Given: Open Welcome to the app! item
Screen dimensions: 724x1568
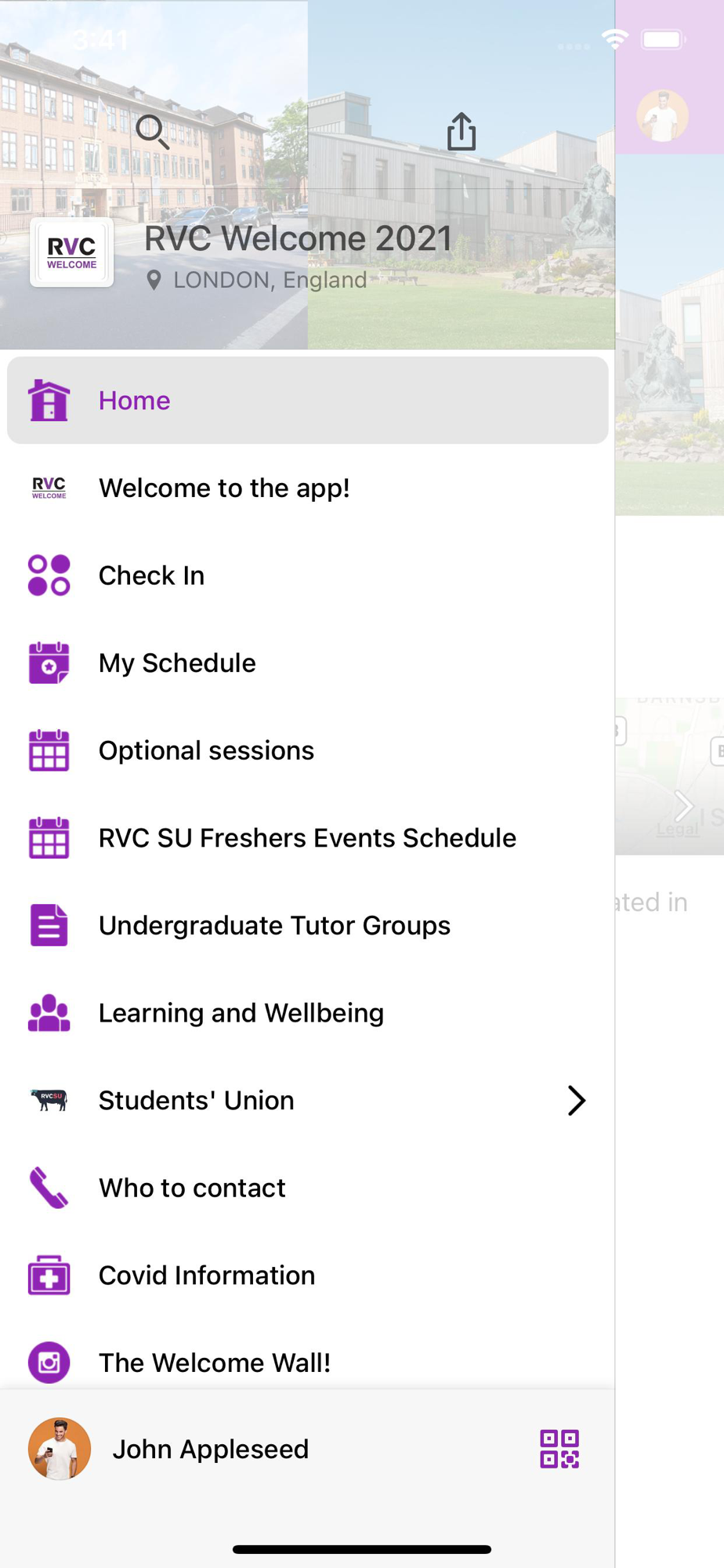Looking at the screenshot, I should [x=224, y=488].
